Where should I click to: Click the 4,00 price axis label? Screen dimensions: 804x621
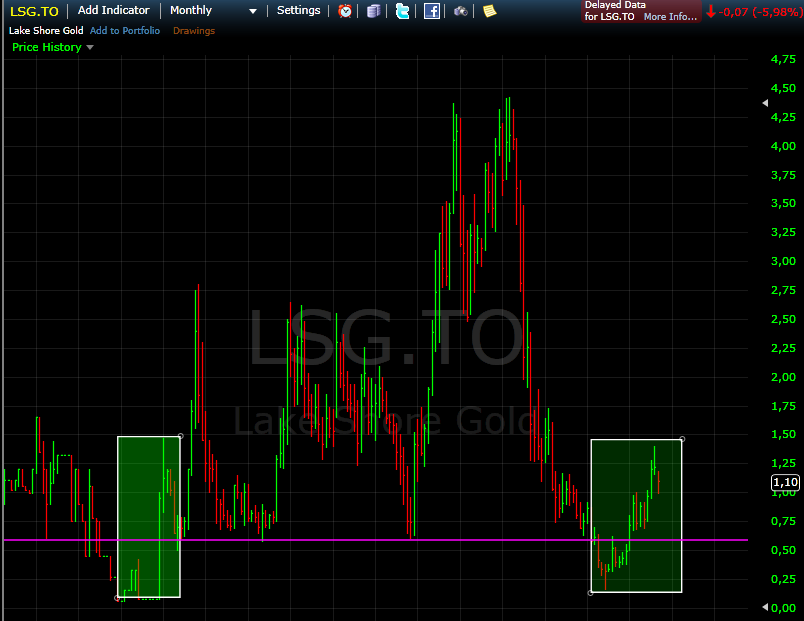pyautogui.click(x=783, y=146)
